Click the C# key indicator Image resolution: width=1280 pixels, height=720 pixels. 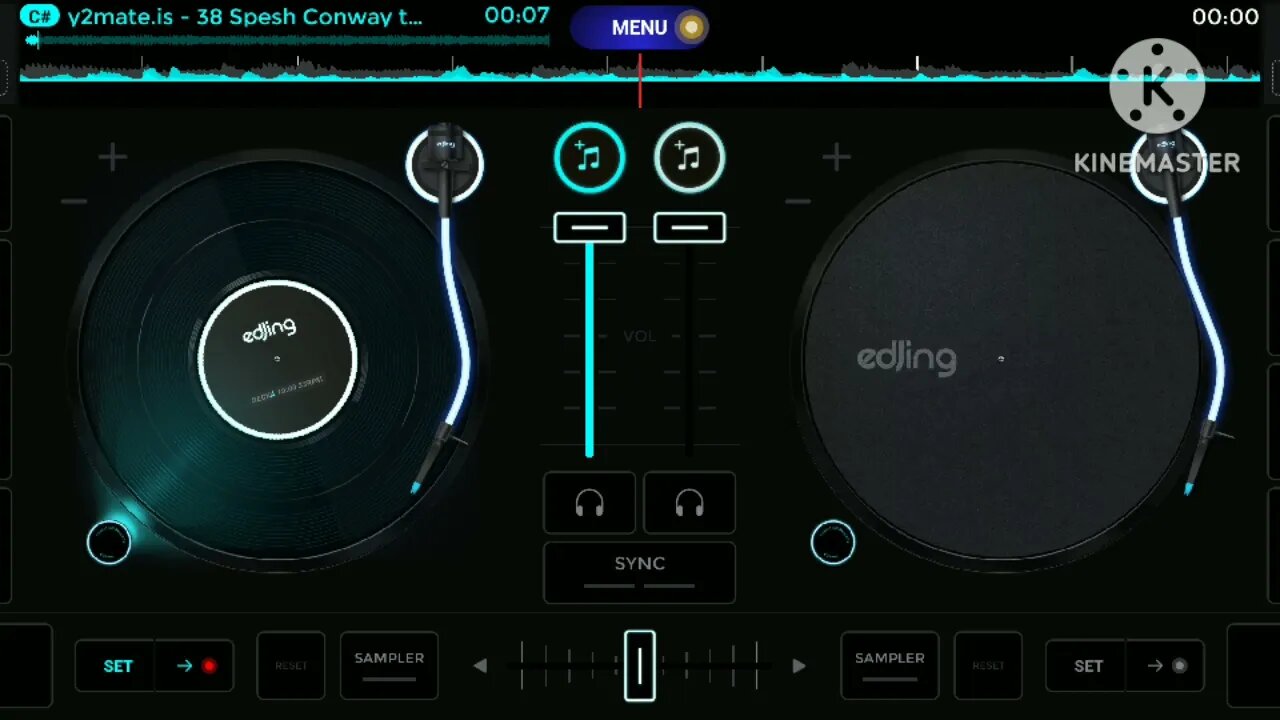[x=40, y=16]
